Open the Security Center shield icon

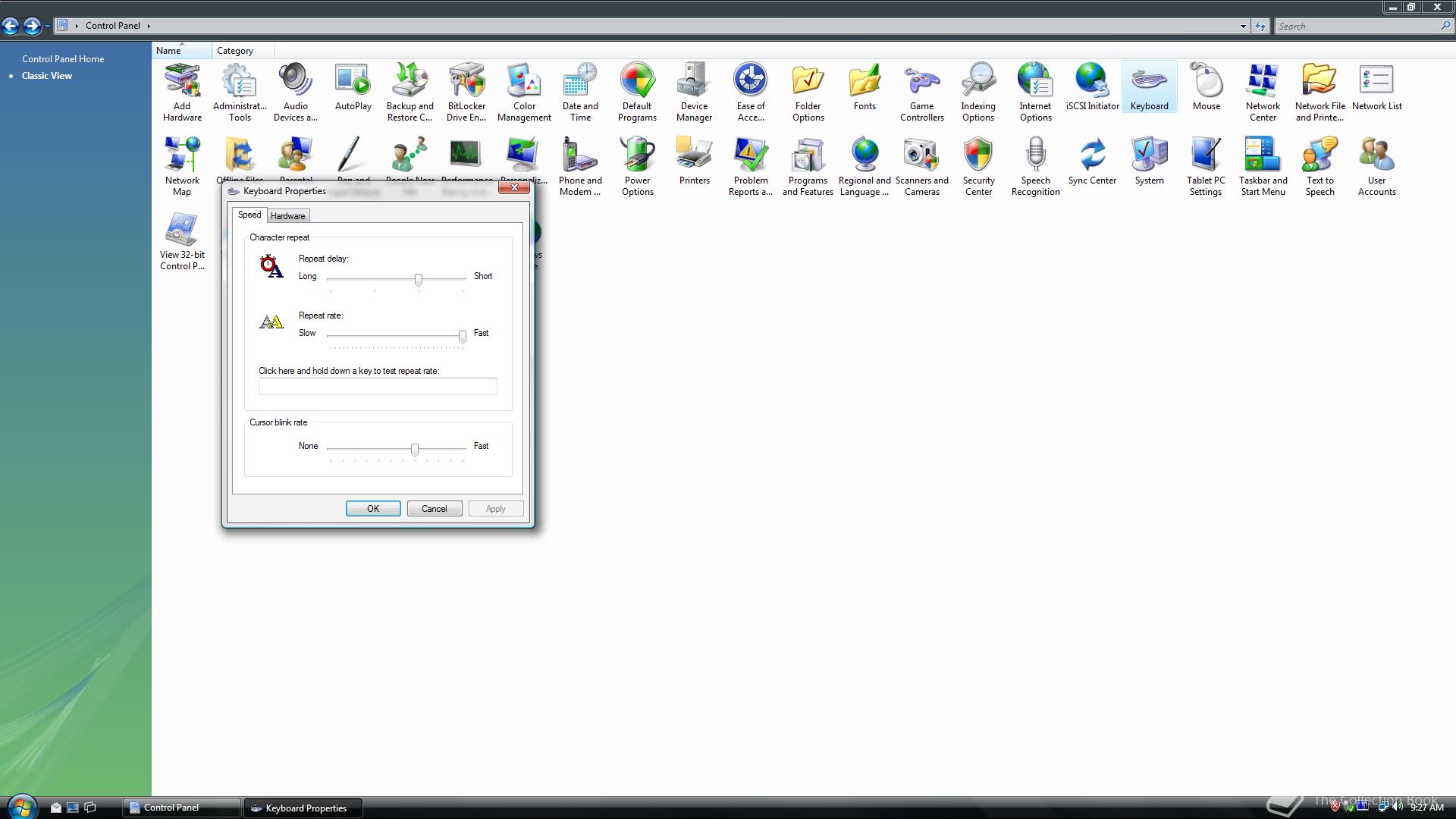point(978,165)
